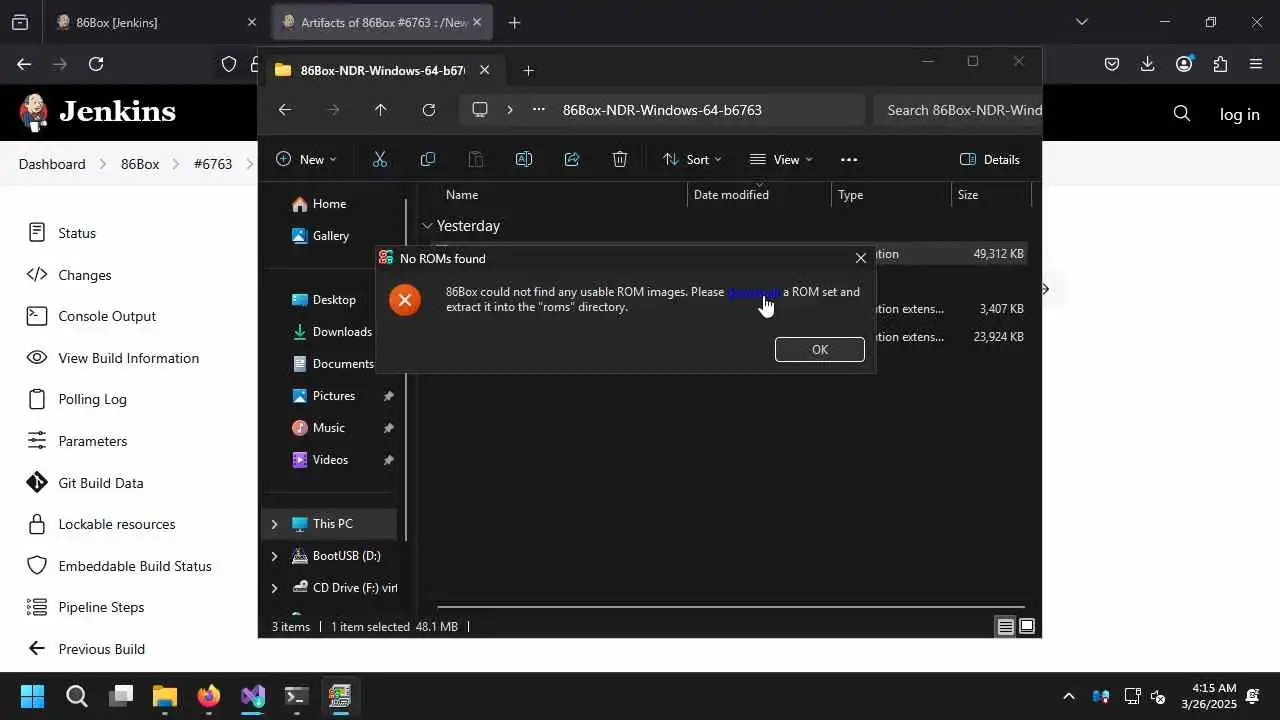The image size is (1280, 720).
Task: Open Git Build Data in Jenkins sidebar
Action: click(x=100, y=483)
